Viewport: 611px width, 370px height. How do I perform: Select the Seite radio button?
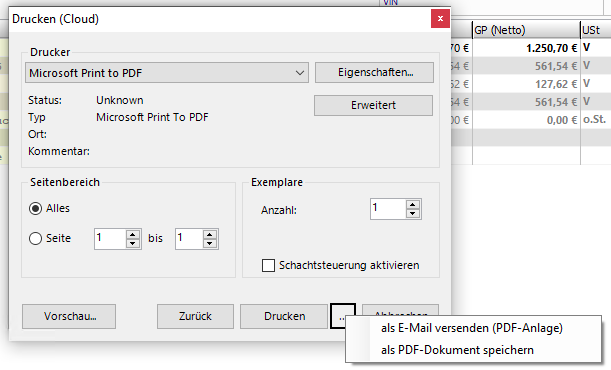pos(35,238)
